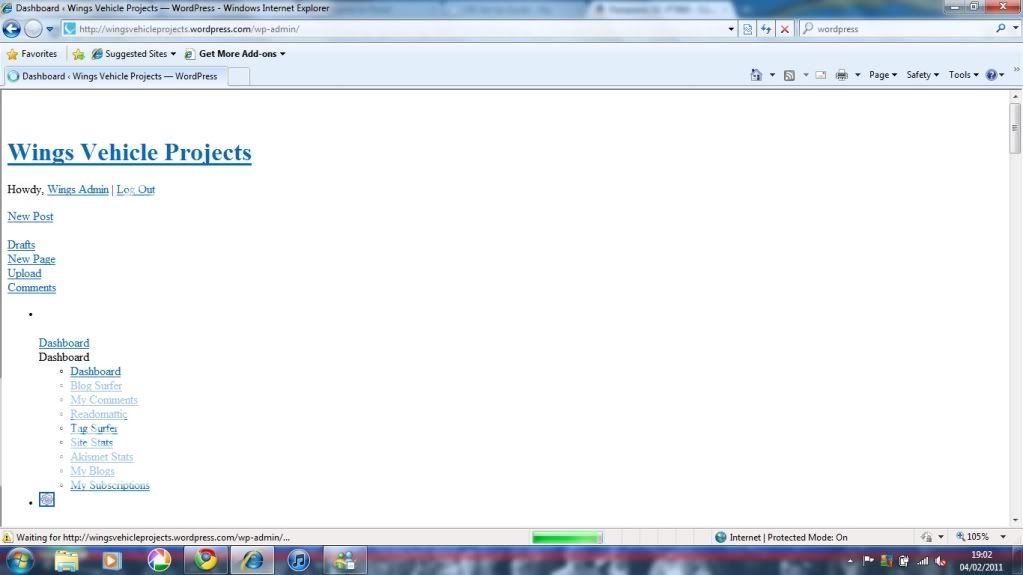Viewport: 1023px width, 575px height.
Task: Open the 105% zoom level dropdown
Action: 982,537
